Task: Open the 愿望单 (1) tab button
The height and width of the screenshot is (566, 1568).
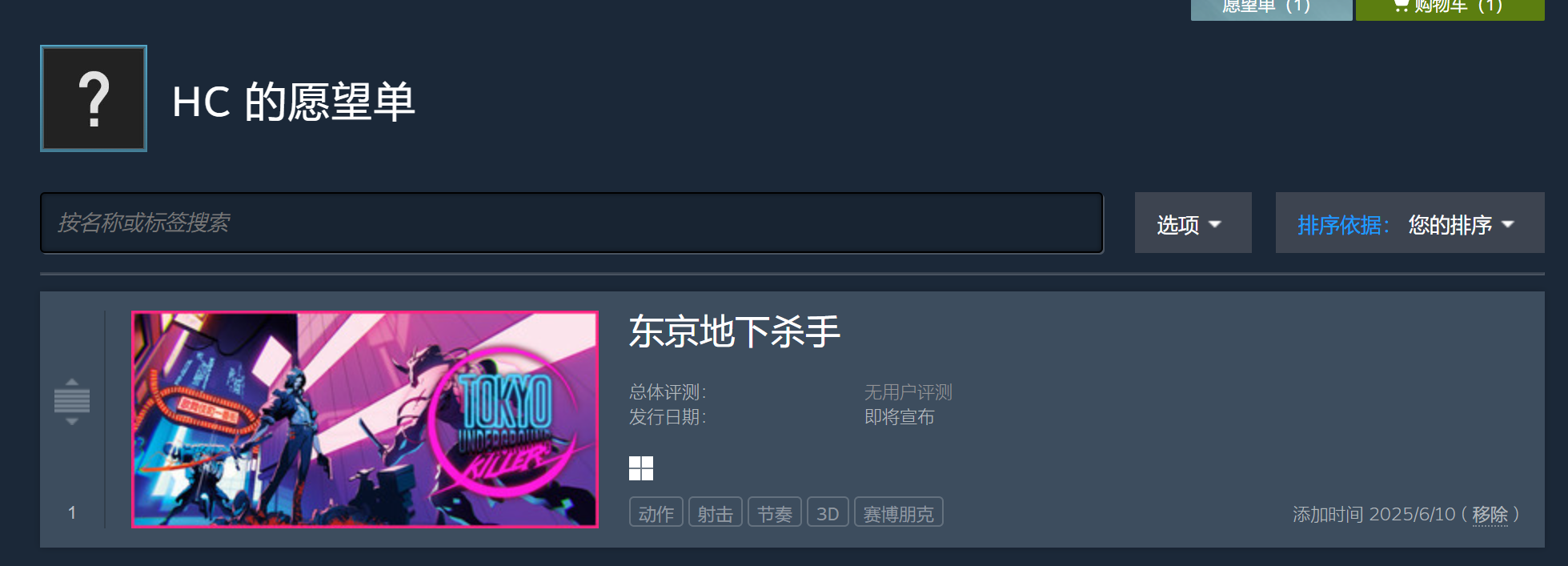Action: pyautogui.click(x=1271, y=8)
